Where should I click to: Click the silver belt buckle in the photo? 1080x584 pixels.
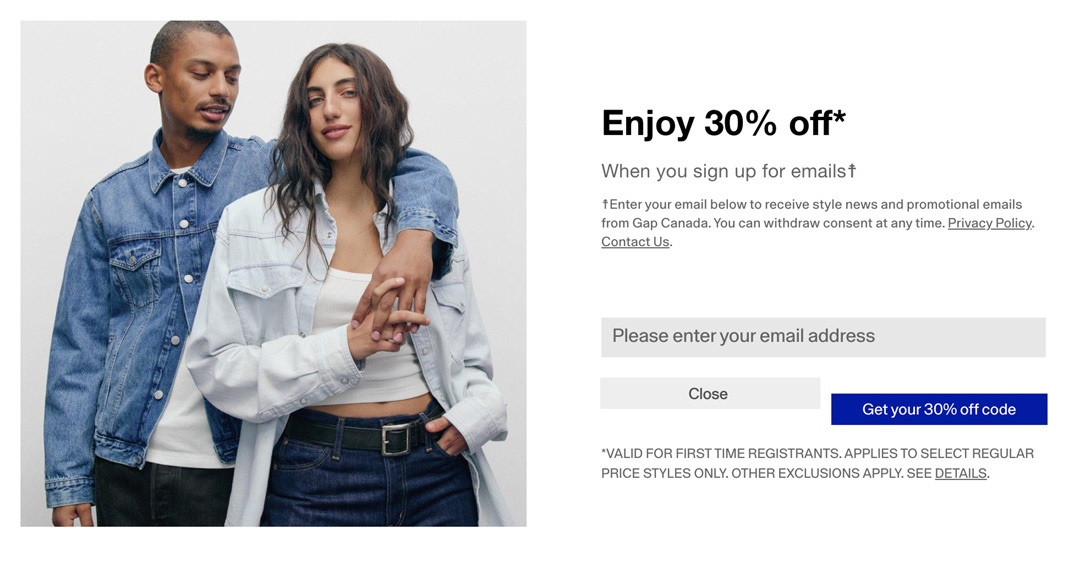point(395,439)
